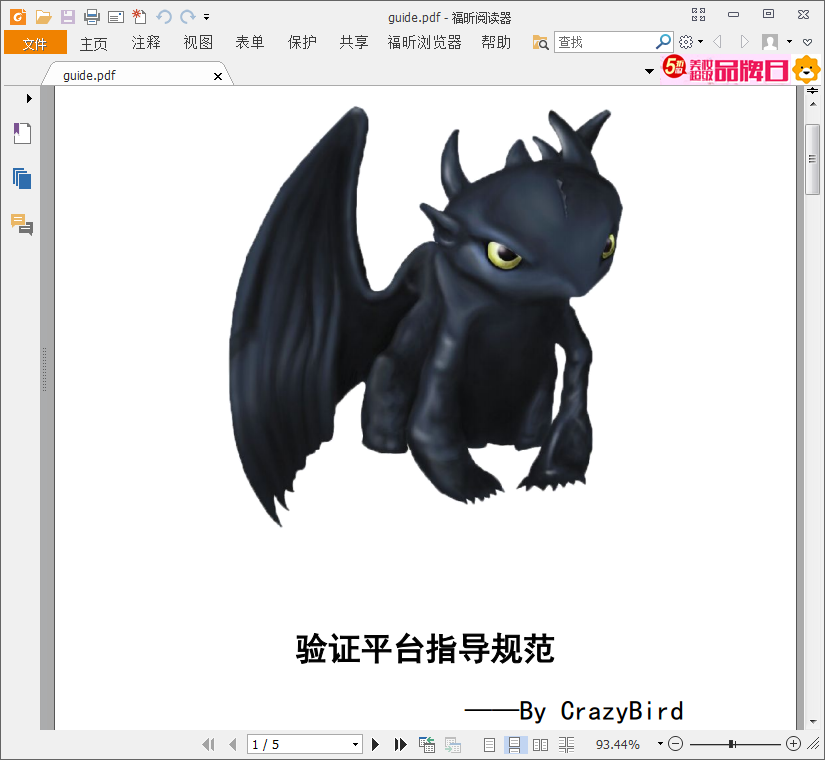Open the 注释 menu tab
This screenshot has height=760, width=825.
(x=146, y=42)
